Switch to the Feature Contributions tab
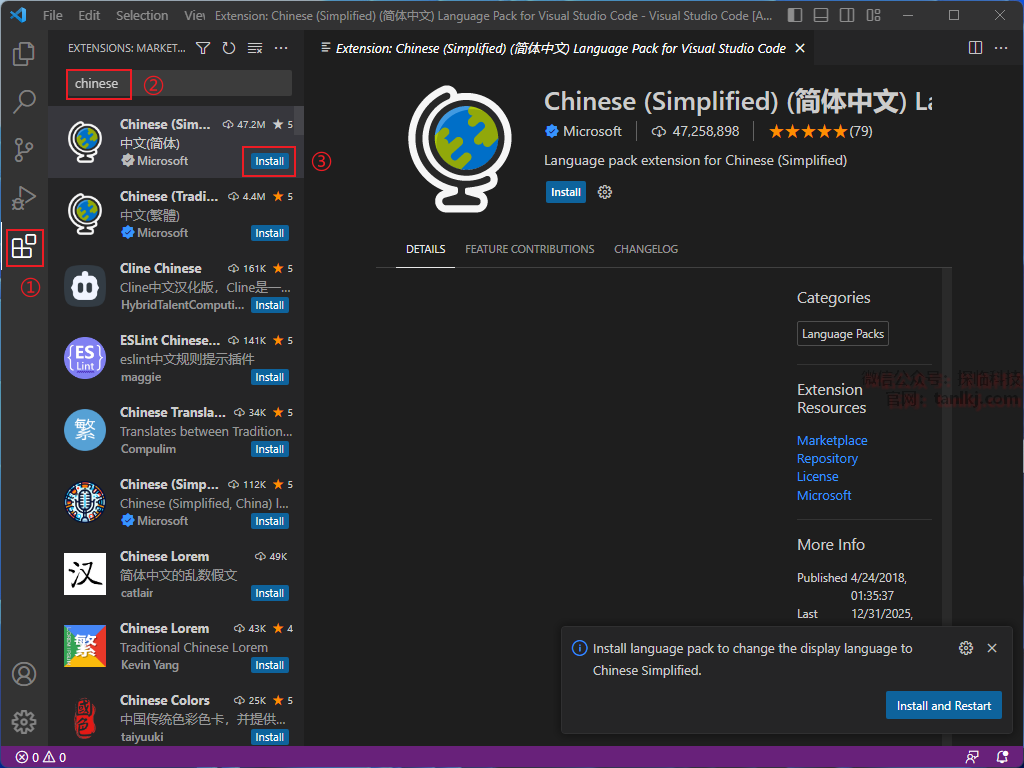Screen dimensions: 1024x768 529,249
